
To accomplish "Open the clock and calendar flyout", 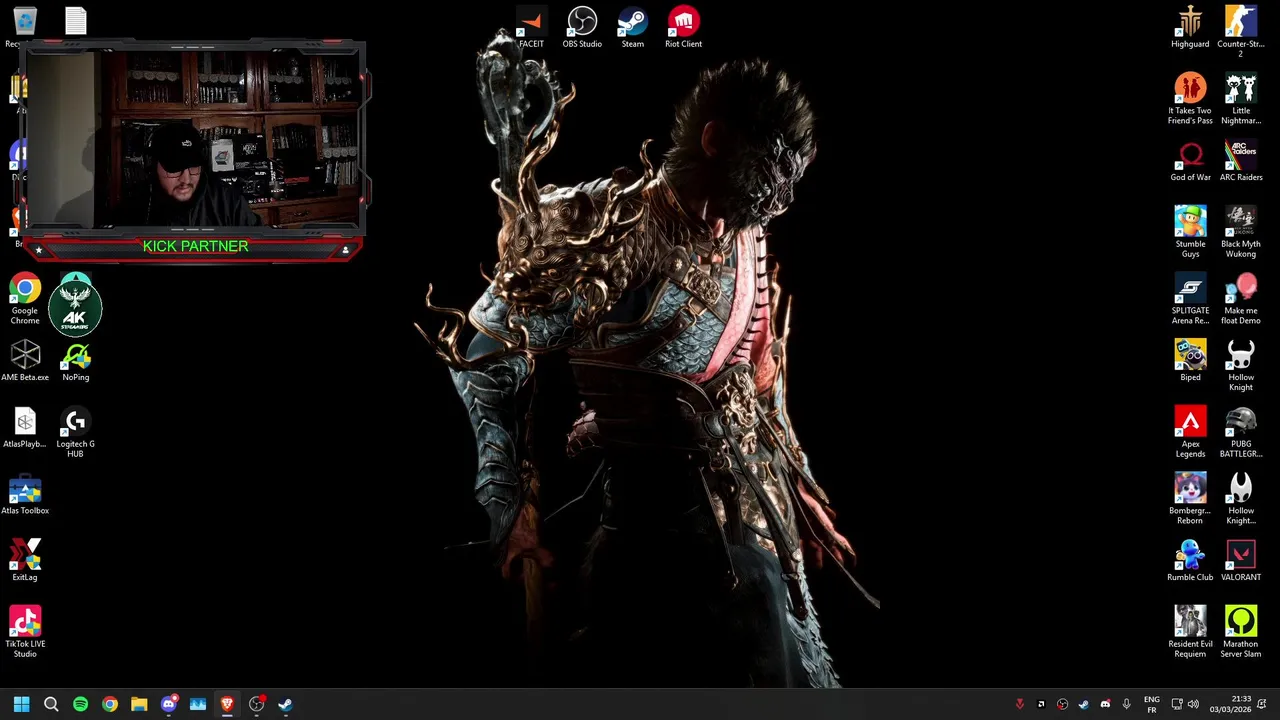I will pyautogui.click(x=1229, y=704).
